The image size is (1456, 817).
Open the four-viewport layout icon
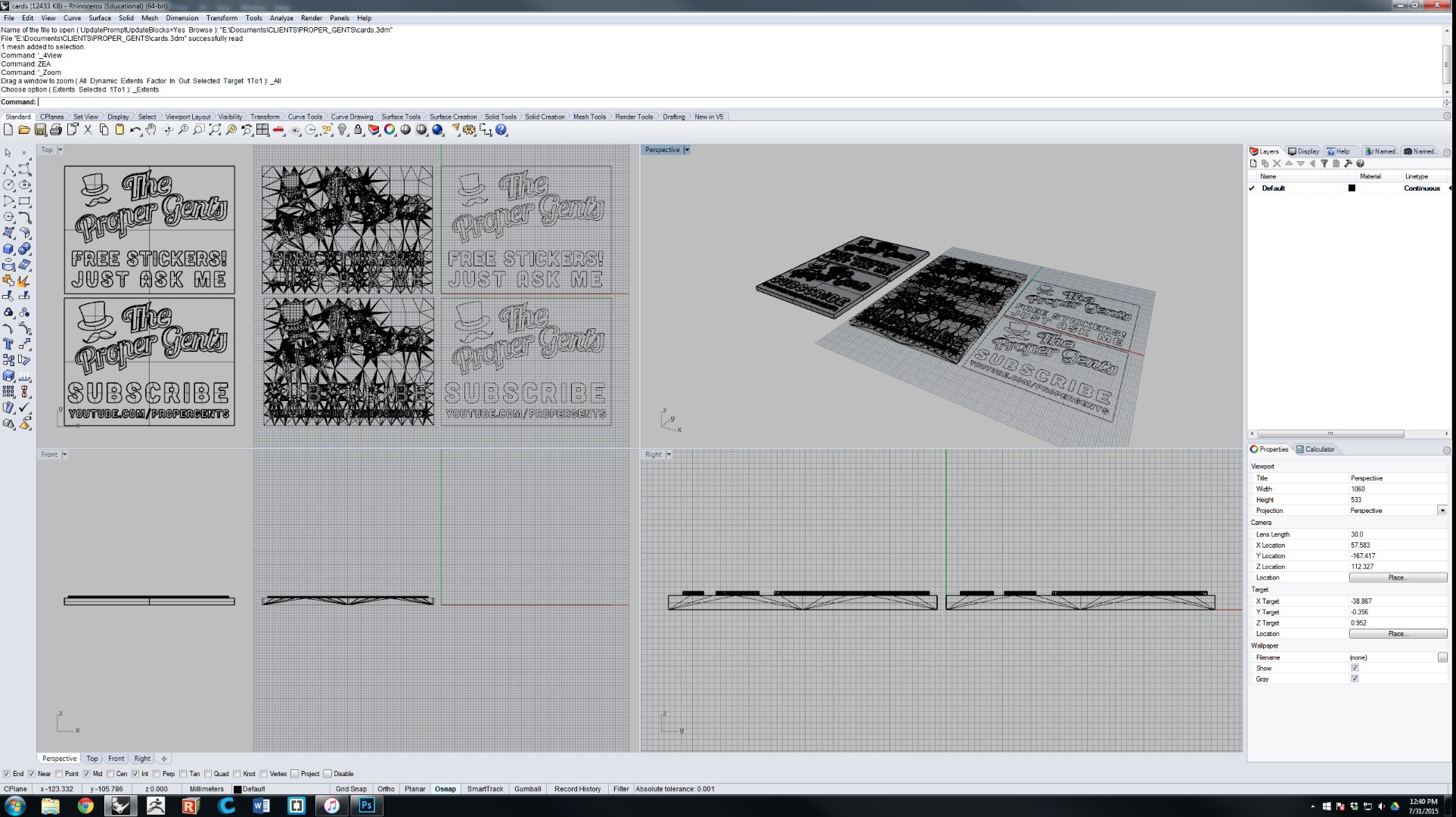click(x=262, y=130)
